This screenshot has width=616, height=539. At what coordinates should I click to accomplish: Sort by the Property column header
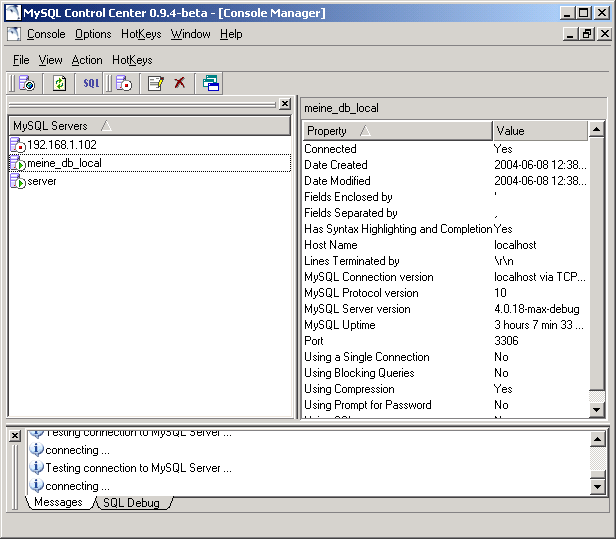click(x=397, y=131)
